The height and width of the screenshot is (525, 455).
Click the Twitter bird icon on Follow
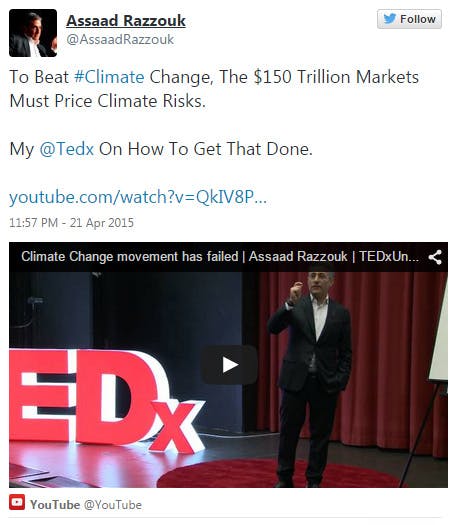(x=390, y=19)
